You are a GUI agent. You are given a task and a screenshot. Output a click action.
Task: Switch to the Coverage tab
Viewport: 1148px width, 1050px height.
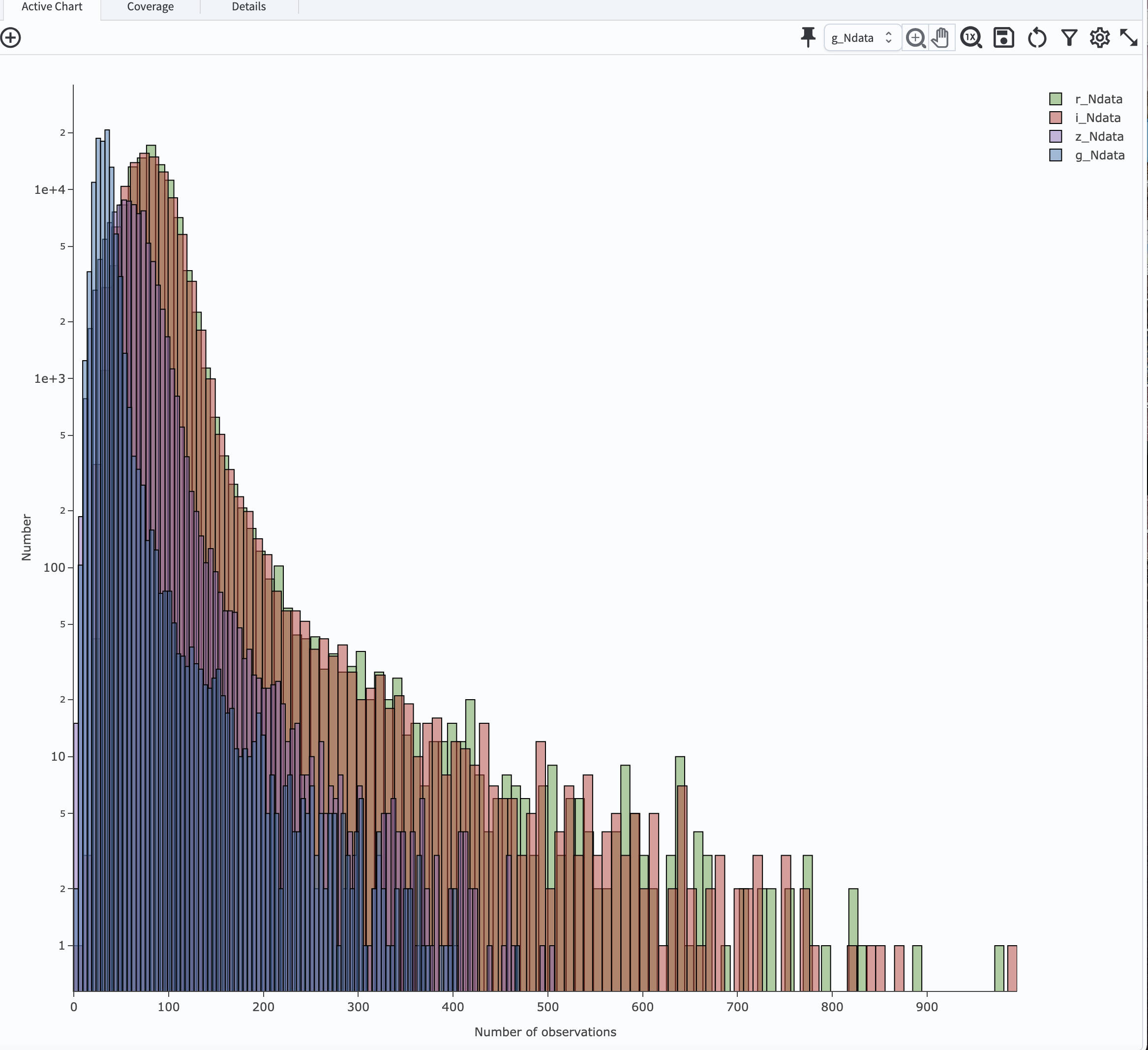(x=151, y=7)
